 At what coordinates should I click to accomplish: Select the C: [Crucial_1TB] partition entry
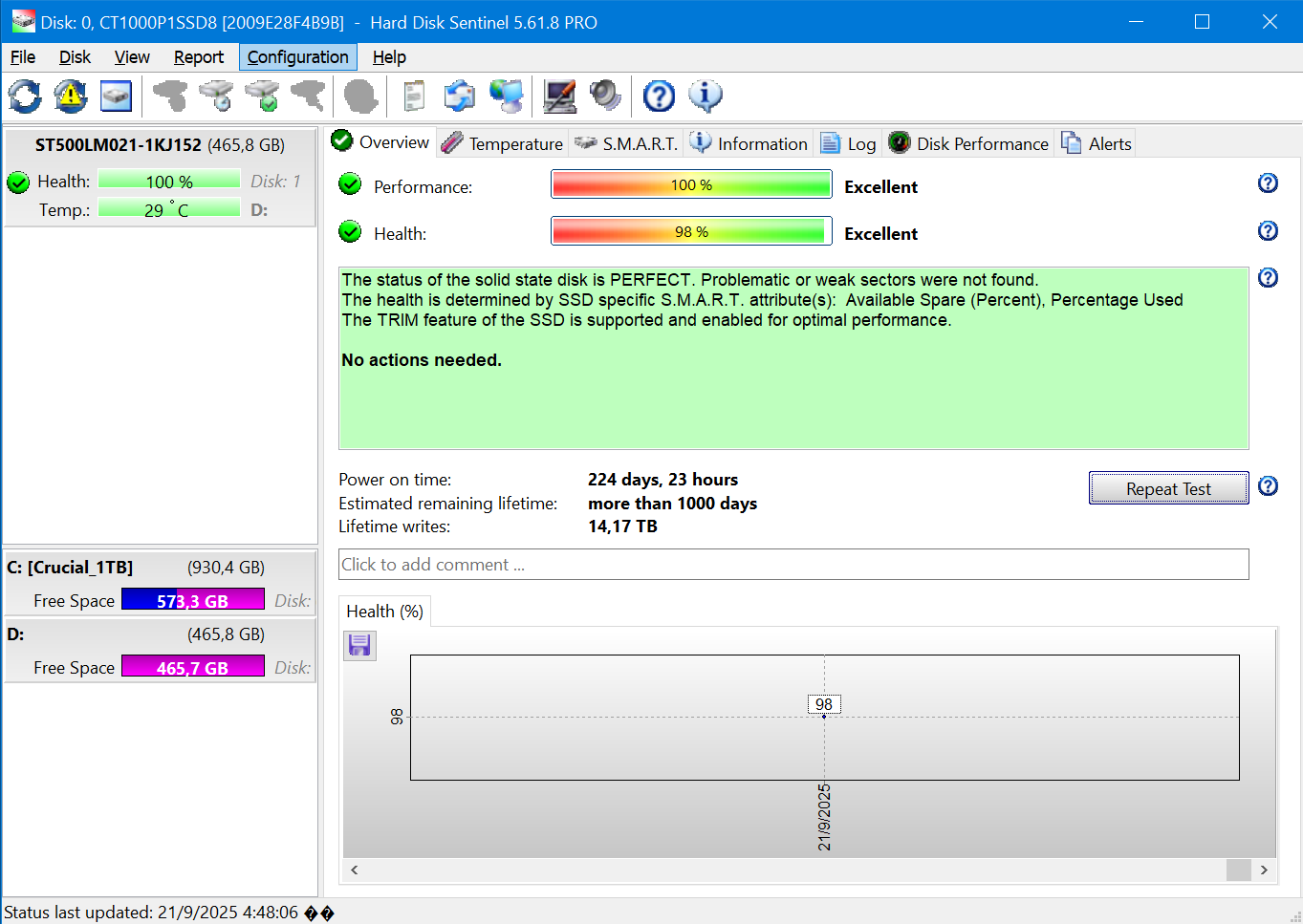coord(160,583)
